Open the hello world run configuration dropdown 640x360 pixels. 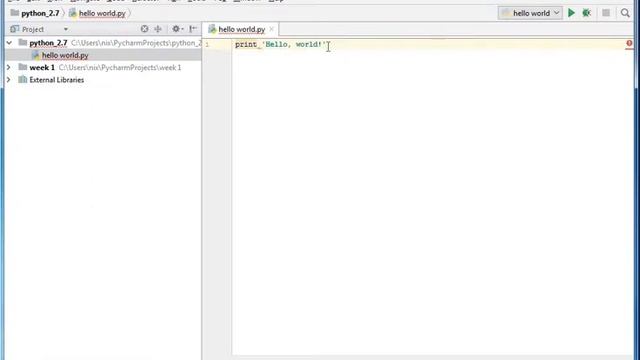point(530,13)
